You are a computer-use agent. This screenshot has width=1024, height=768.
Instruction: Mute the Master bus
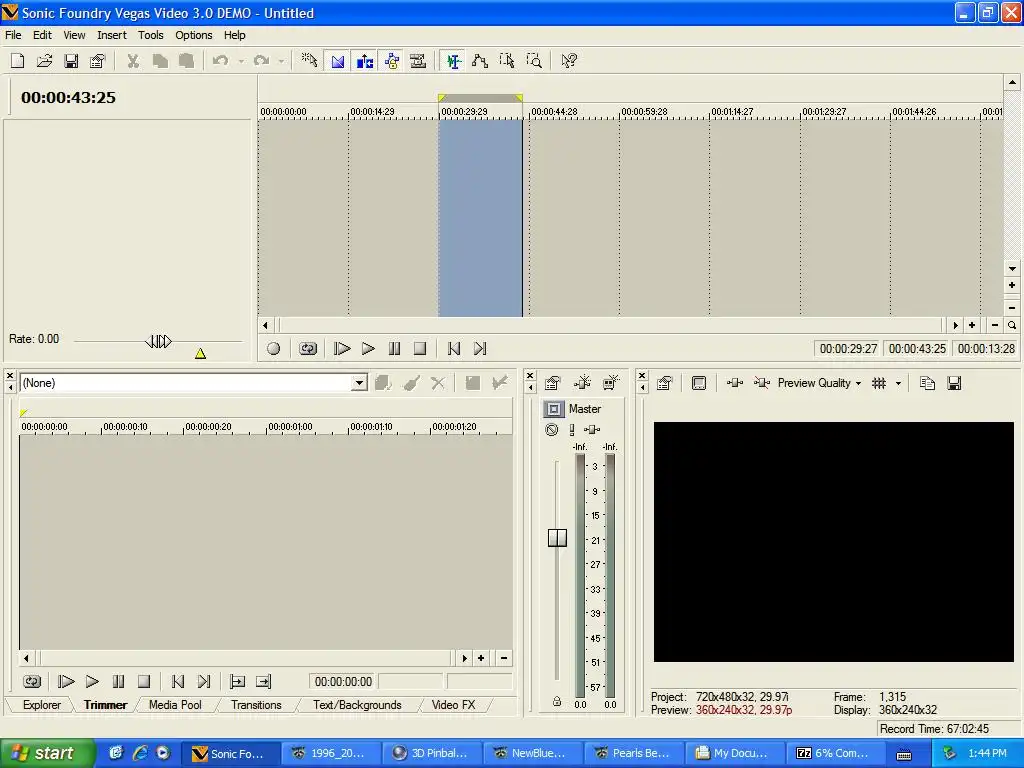552,430
